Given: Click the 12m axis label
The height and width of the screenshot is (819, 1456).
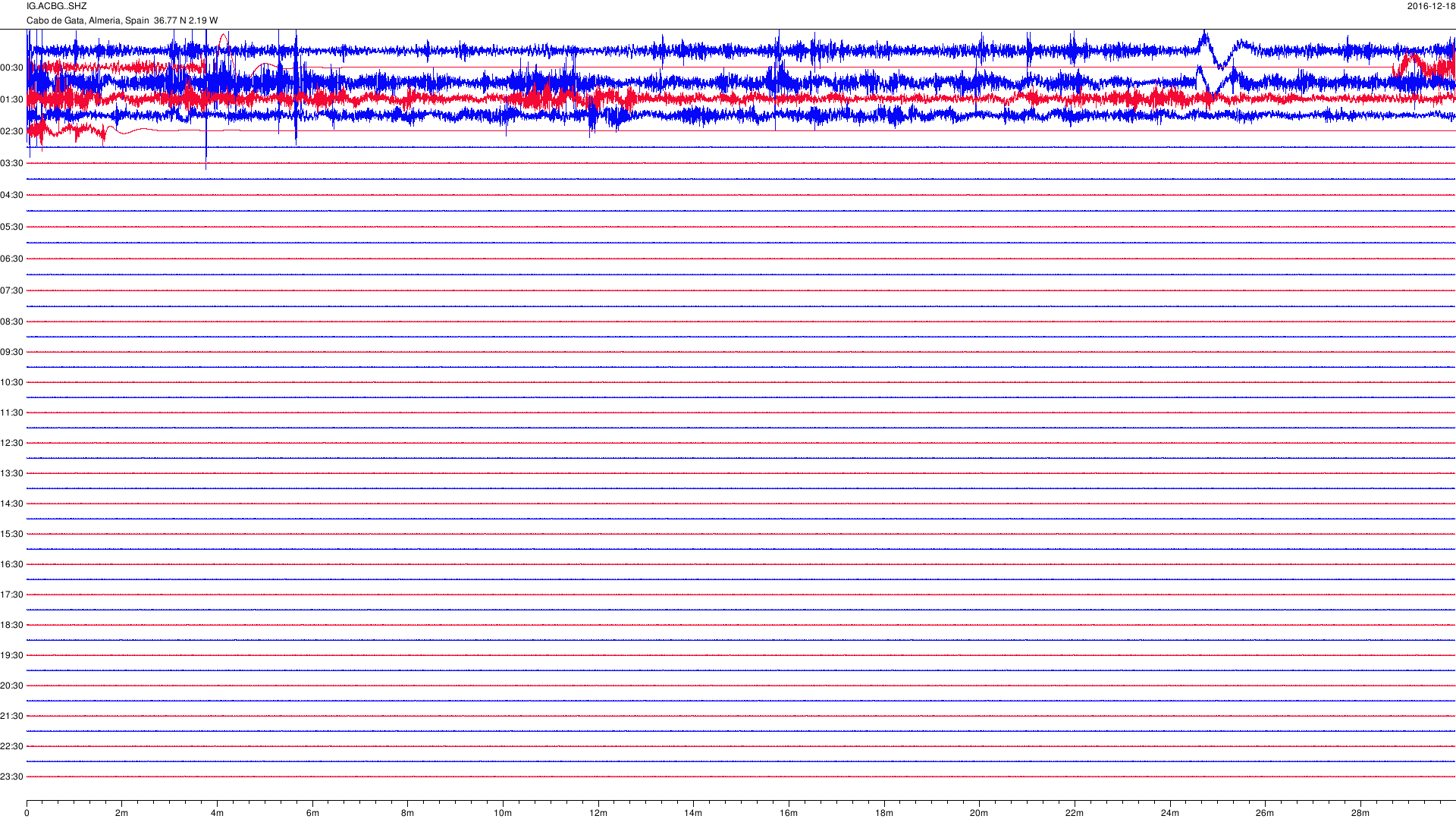Looking at the screenshot, I should [x=598, y=813].
